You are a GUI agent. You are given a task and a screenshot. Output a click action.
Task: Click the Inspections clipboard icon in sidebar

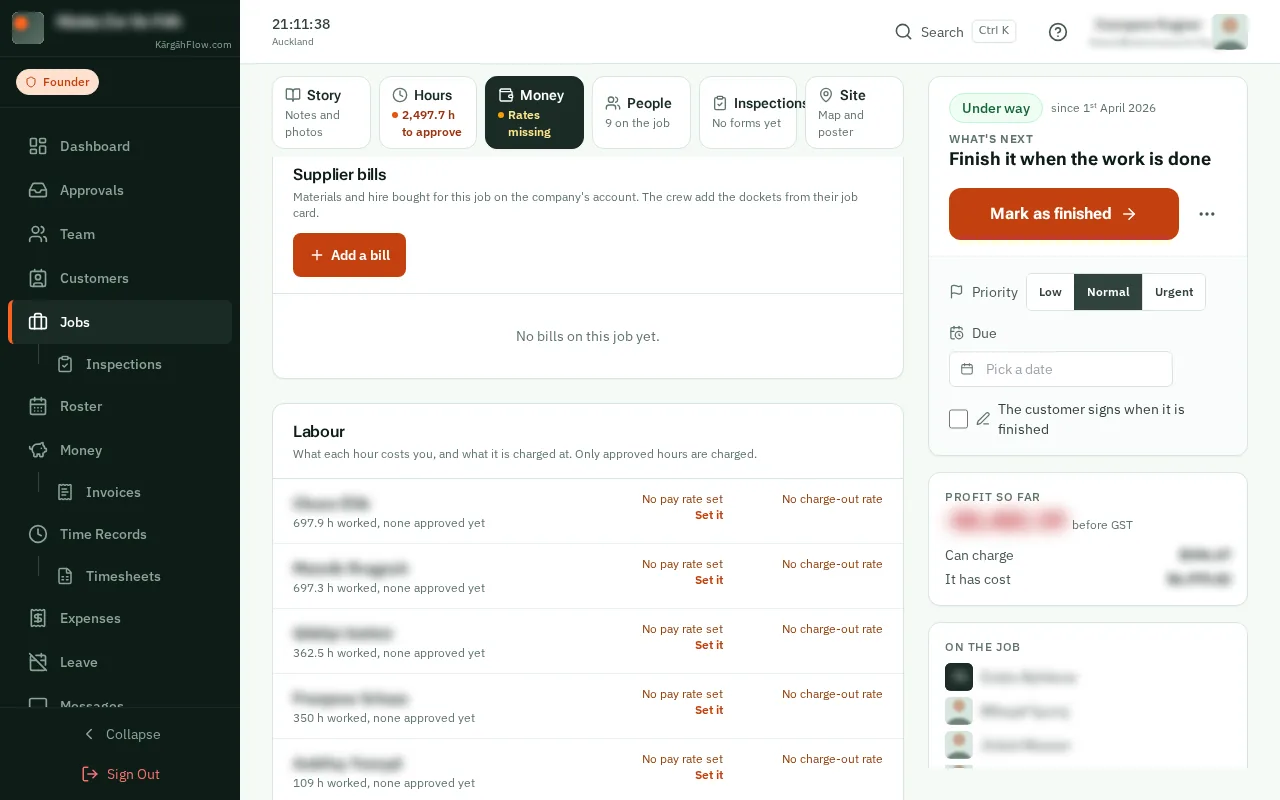point(65,364)
